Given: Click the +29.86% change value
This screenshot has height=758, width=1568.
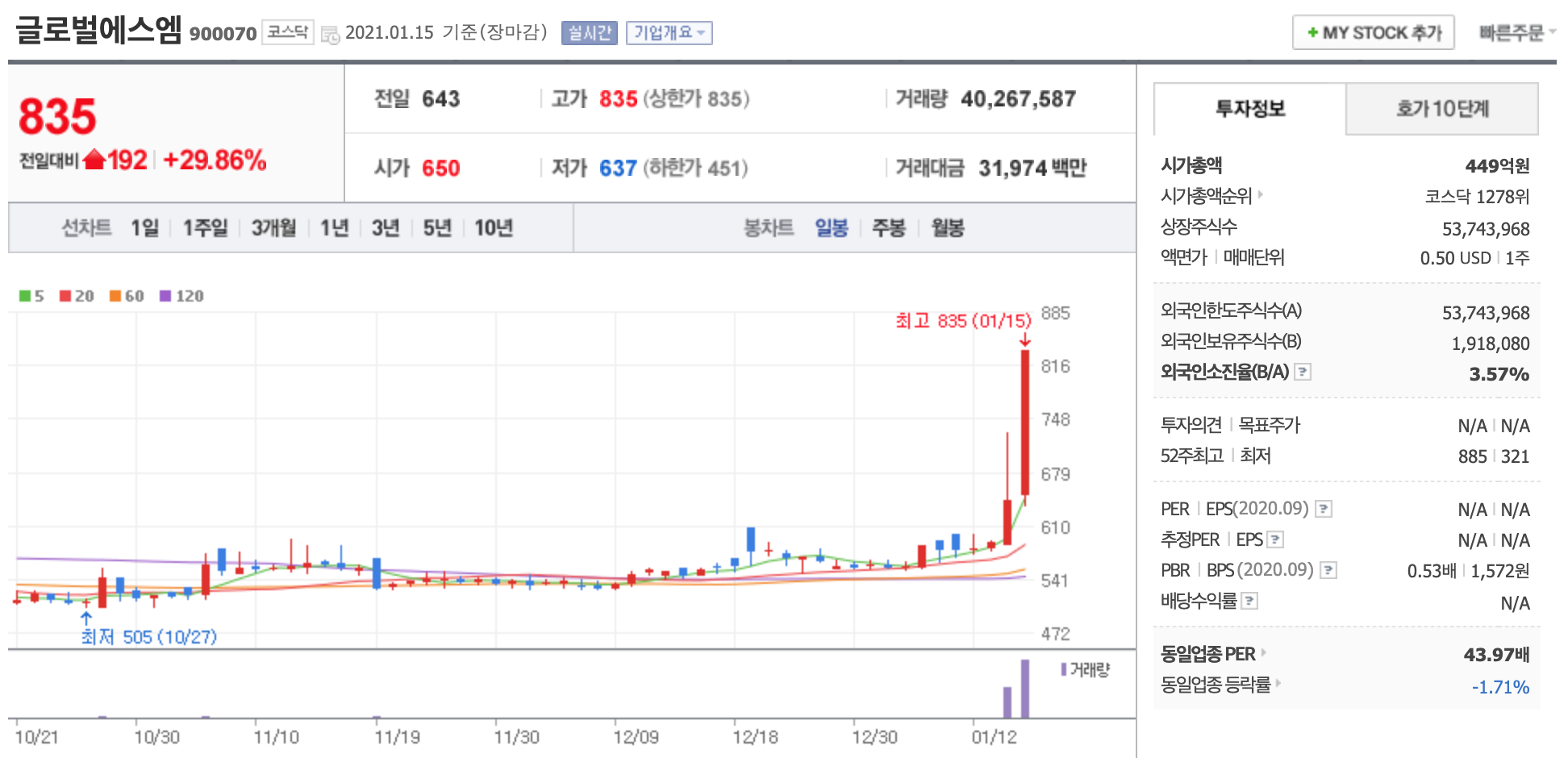Looking at the screenshot, I should point(215,160).
